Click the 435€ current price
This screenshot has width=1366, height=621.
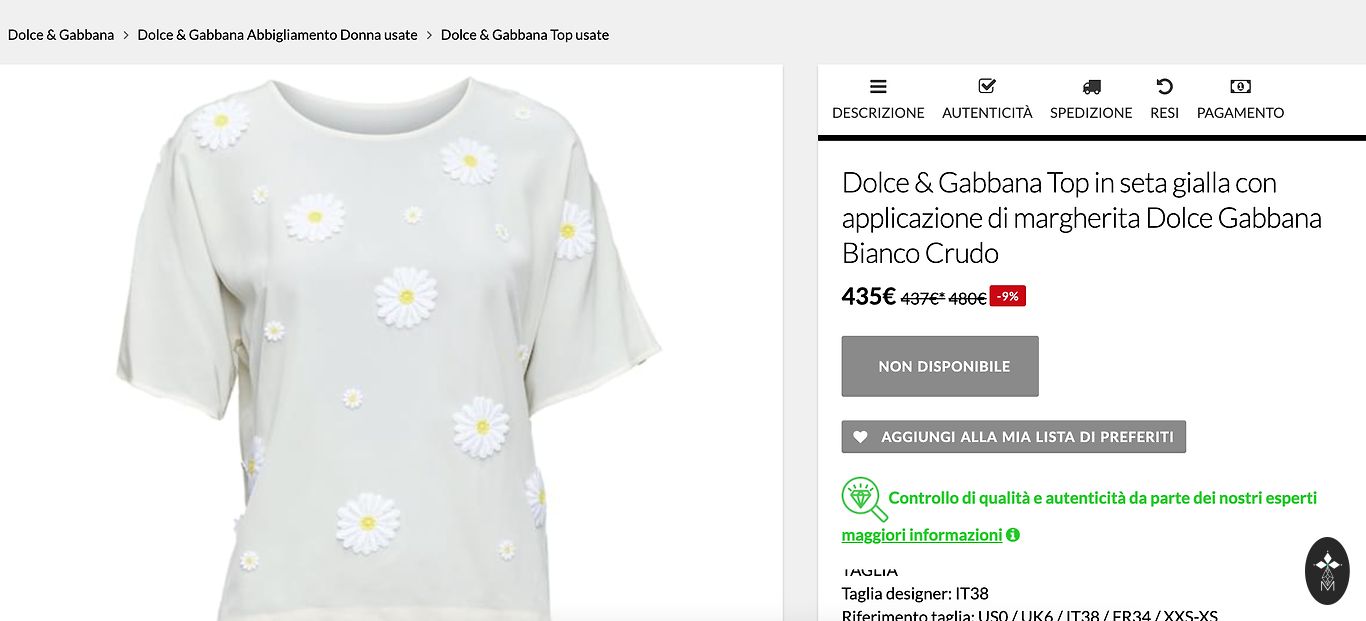(x=868, y=296)
